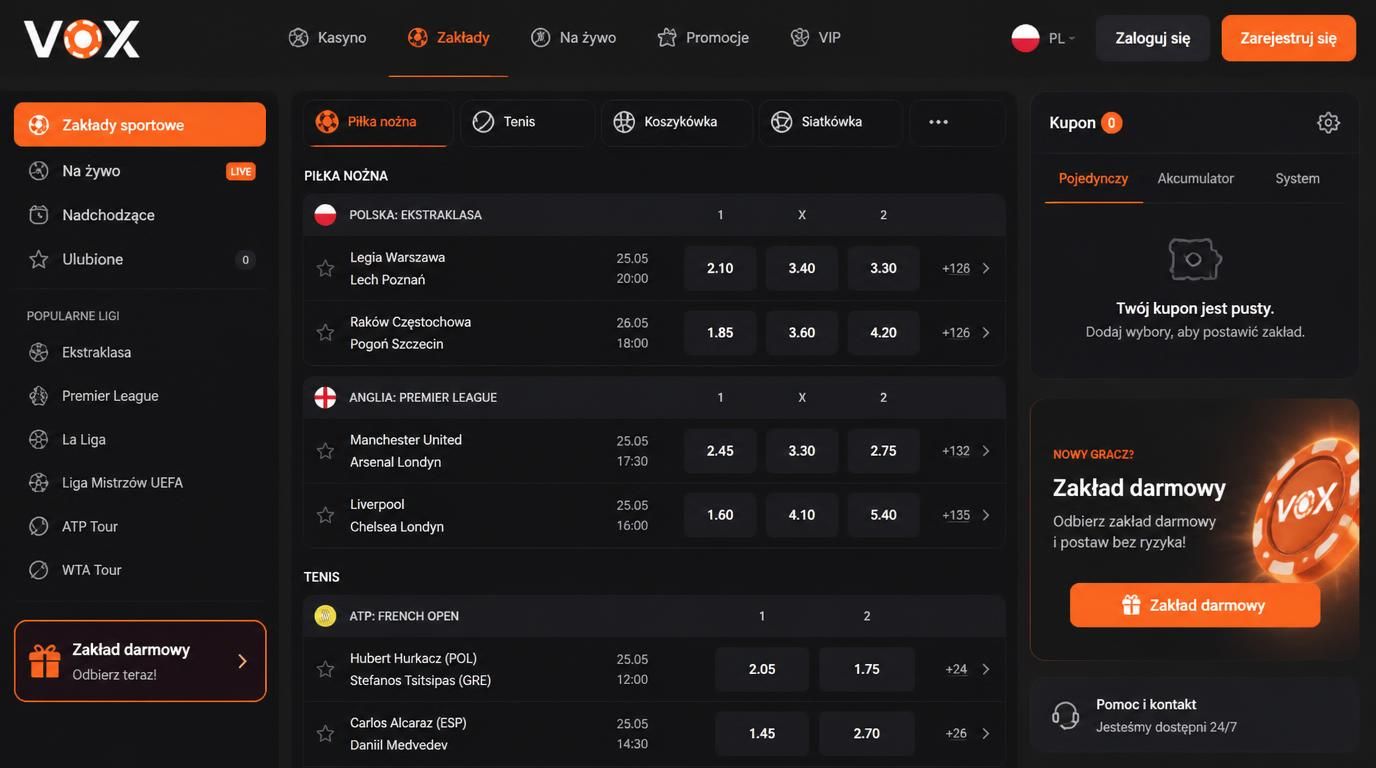Select the Koszykówka sport tab
The width and height of the screenshot is (1376, 768).
click(x=676, y=122)
